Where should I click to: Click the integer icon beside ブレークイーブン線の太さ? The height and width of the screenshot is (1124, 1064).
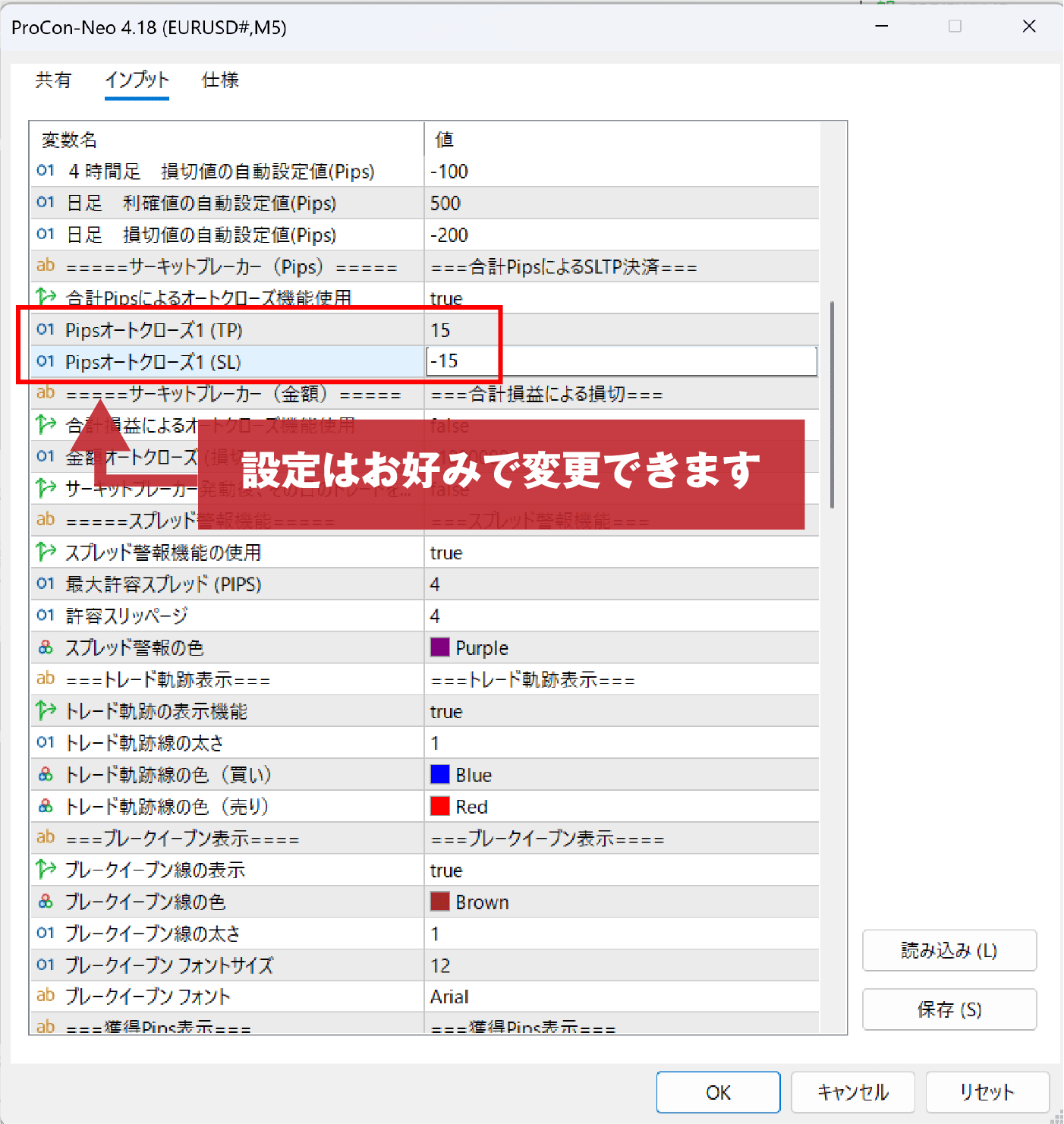[x=46, y=933]
